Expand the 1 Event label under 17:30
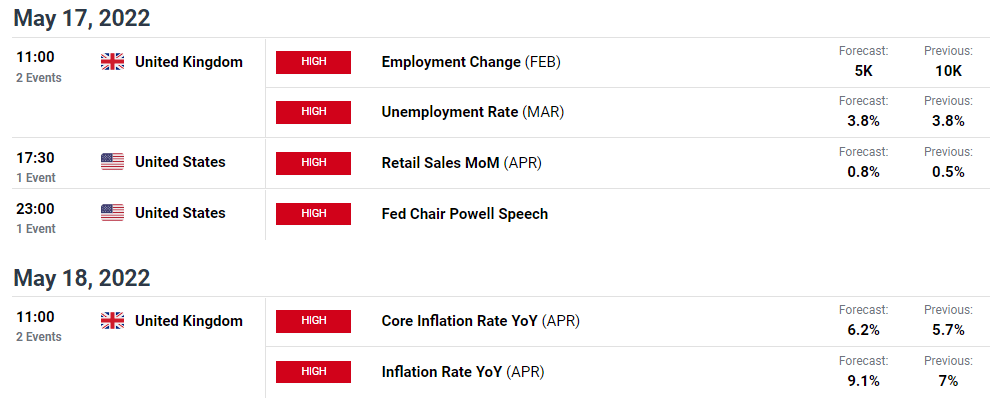This screenshot has width=990, height=406. point(36,178)
